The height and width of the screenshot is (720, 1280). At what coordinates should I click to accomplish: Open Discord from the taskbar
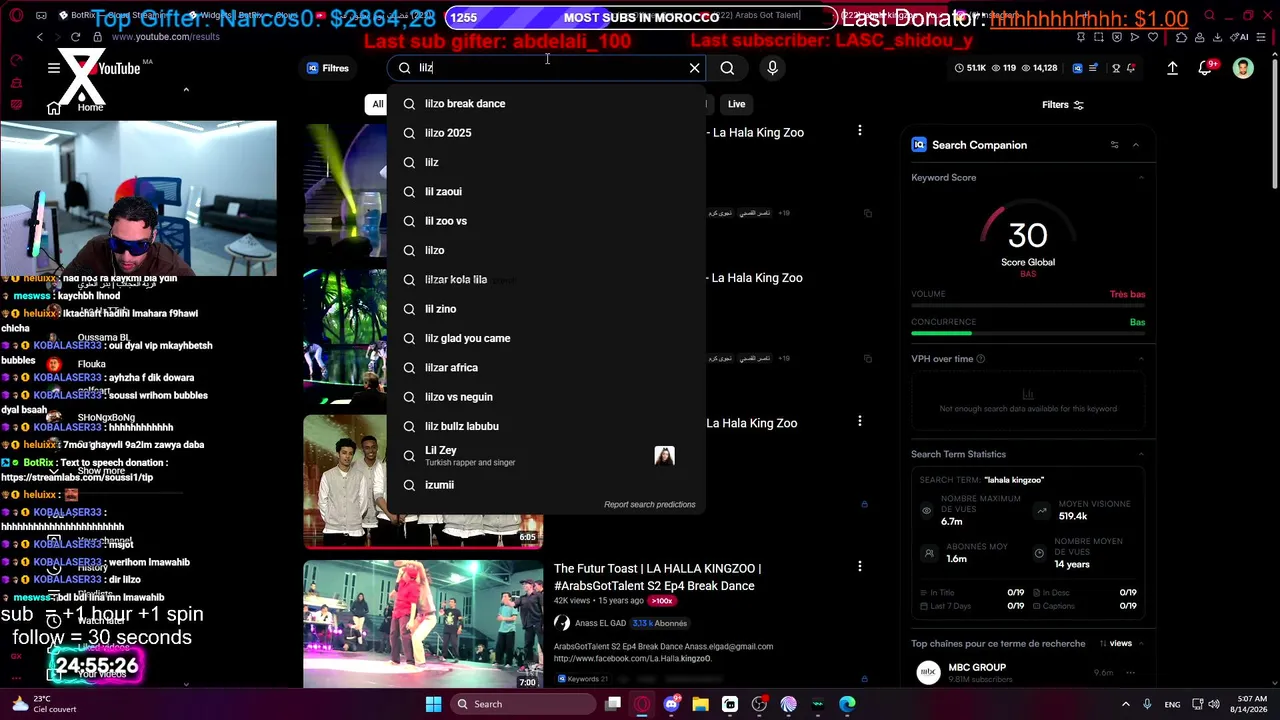pos(671,704)
